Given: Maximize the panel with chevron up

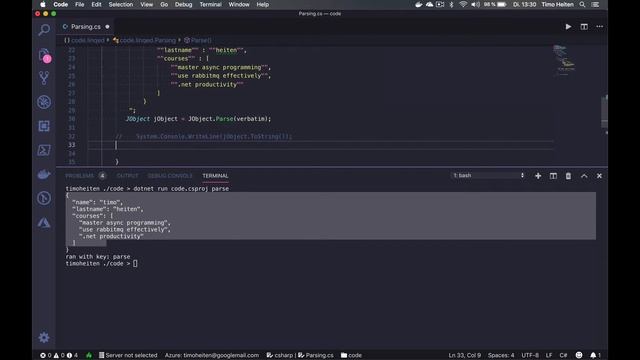Looking at the screenshot, I should 584,176.
